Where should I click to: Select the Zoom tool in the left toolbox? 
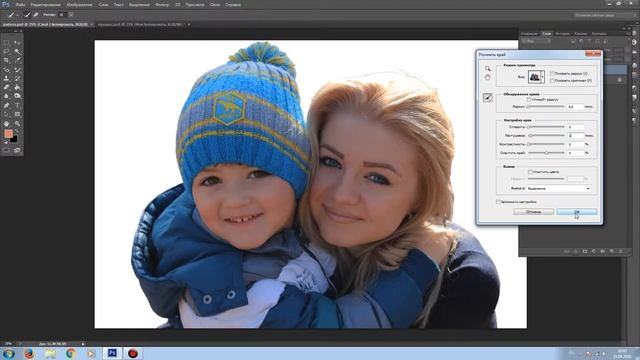pyautogui.click(x=17, y=123)
